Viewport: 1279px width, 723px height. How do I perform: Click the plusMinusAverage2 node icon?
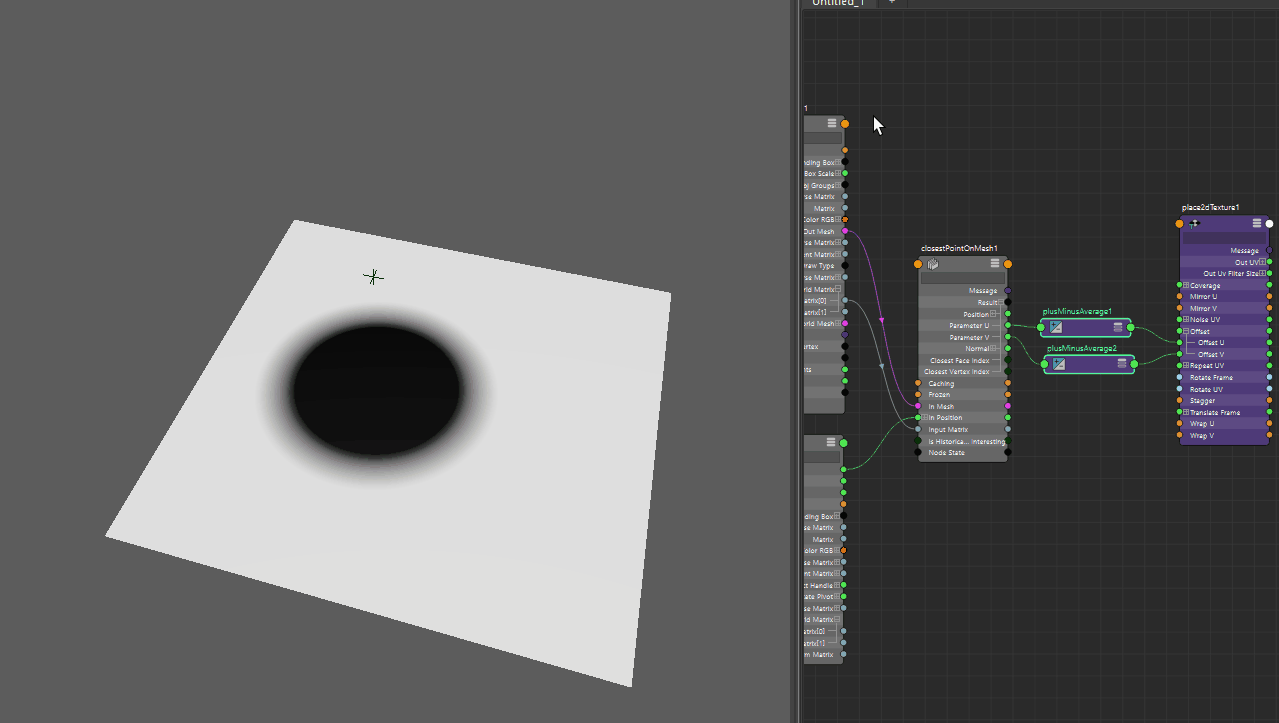pyautogui.click(x=1059, y=364)
